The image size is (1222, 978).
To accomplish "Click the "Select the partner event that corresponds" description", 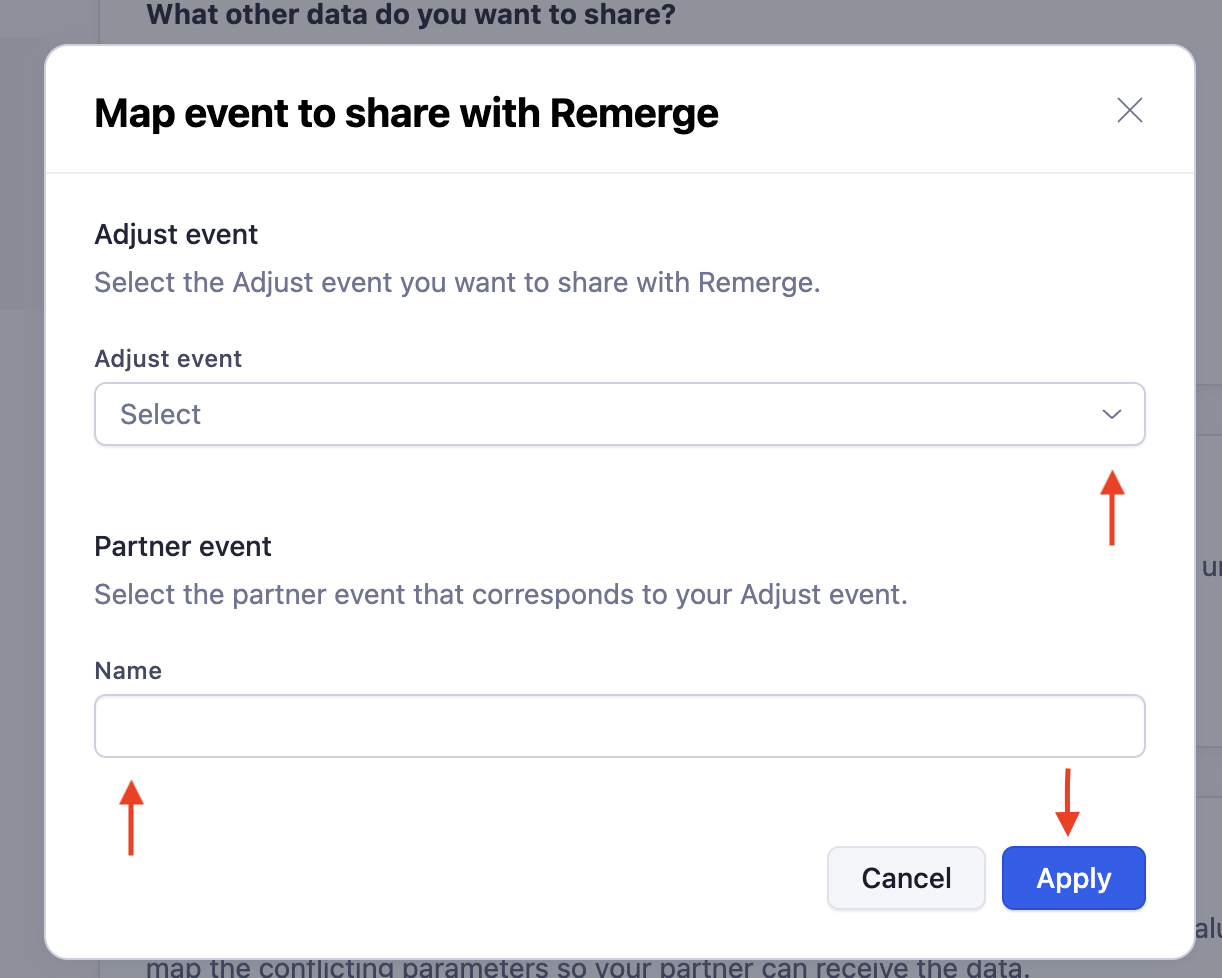I will coord(500,594).
